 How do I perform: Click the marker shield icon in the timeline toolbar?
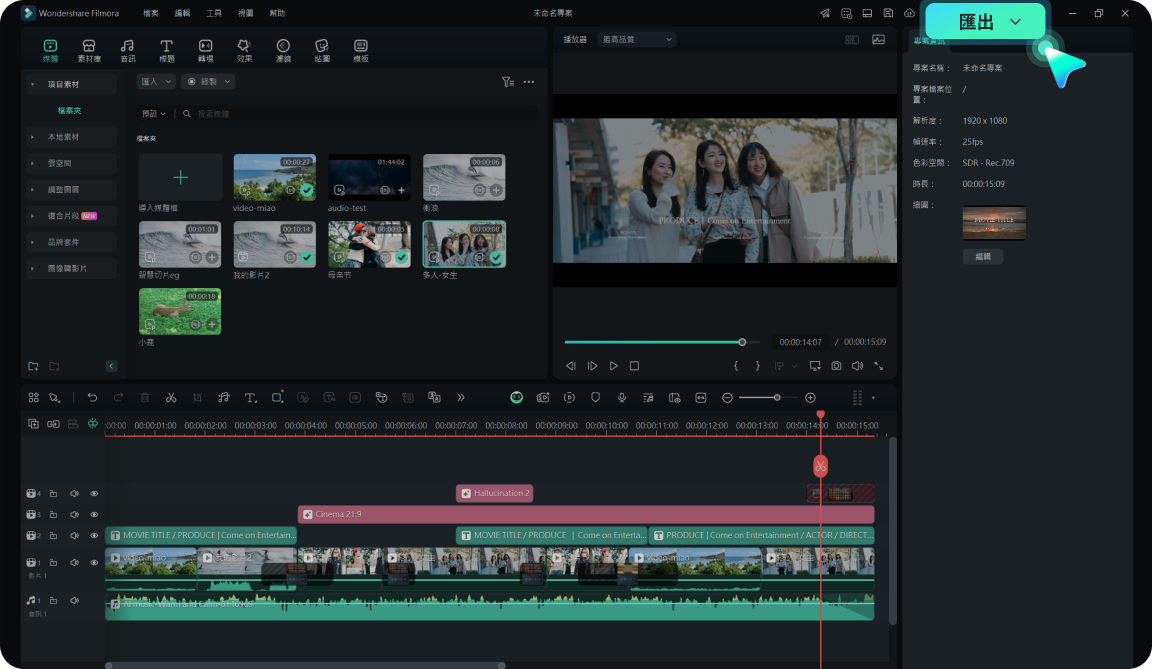[x=596, y=397]
